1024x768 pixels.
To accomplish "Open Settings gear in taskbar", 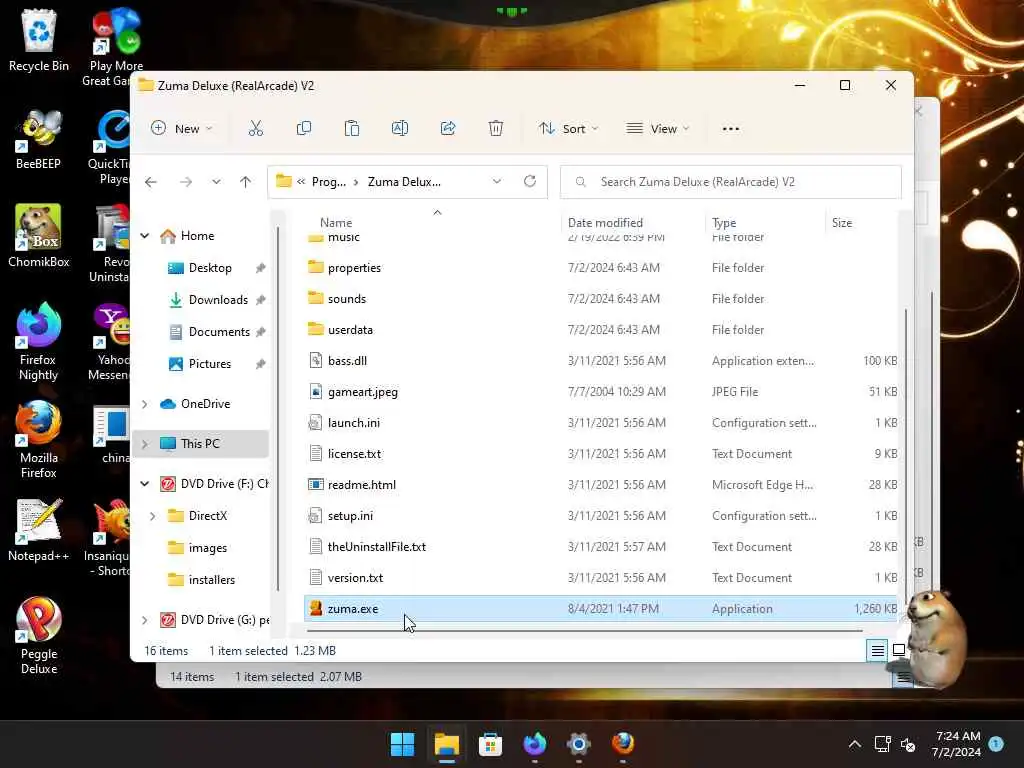I will click(579, 744).
